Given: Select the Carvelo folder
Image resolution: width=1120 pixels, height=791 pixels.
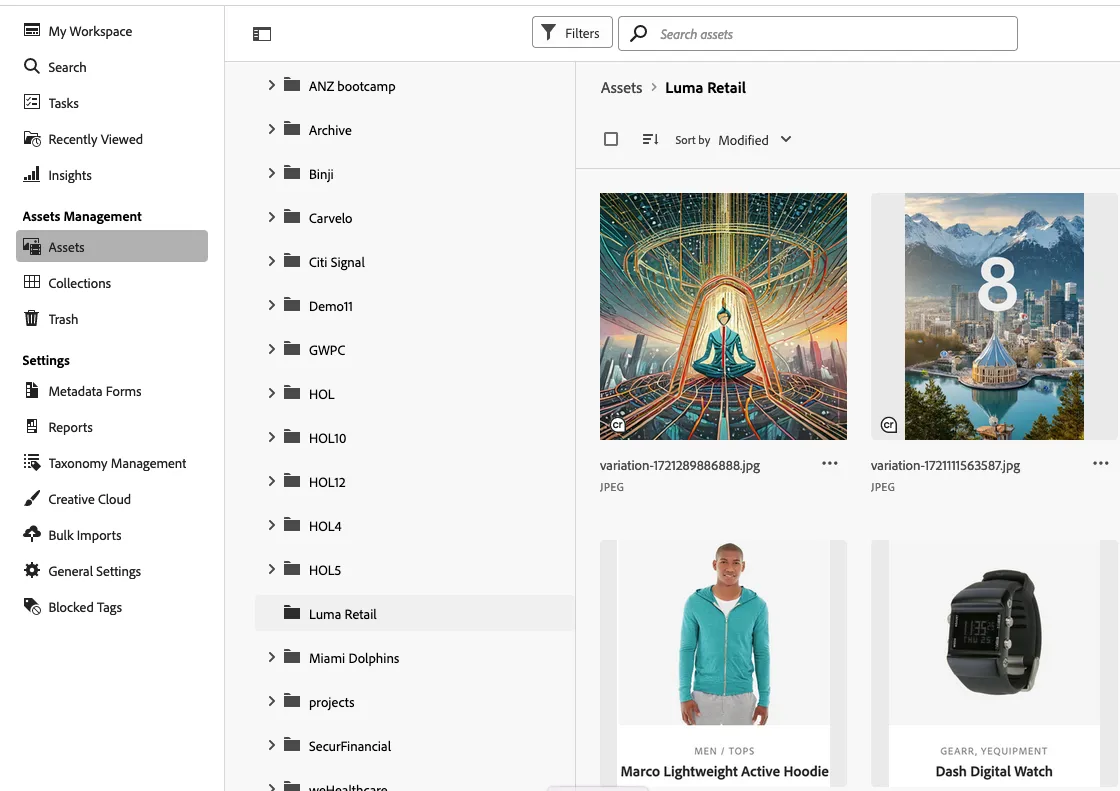Looking at the screenshot, I should pos(330,218).
